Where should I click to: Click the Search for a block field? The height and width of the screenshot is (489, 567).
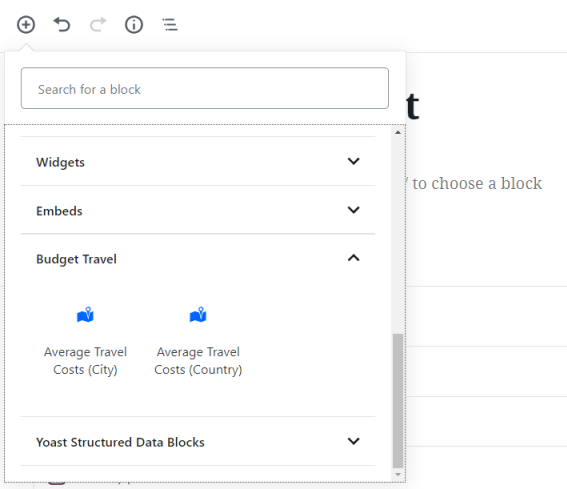tap(205, 88)
